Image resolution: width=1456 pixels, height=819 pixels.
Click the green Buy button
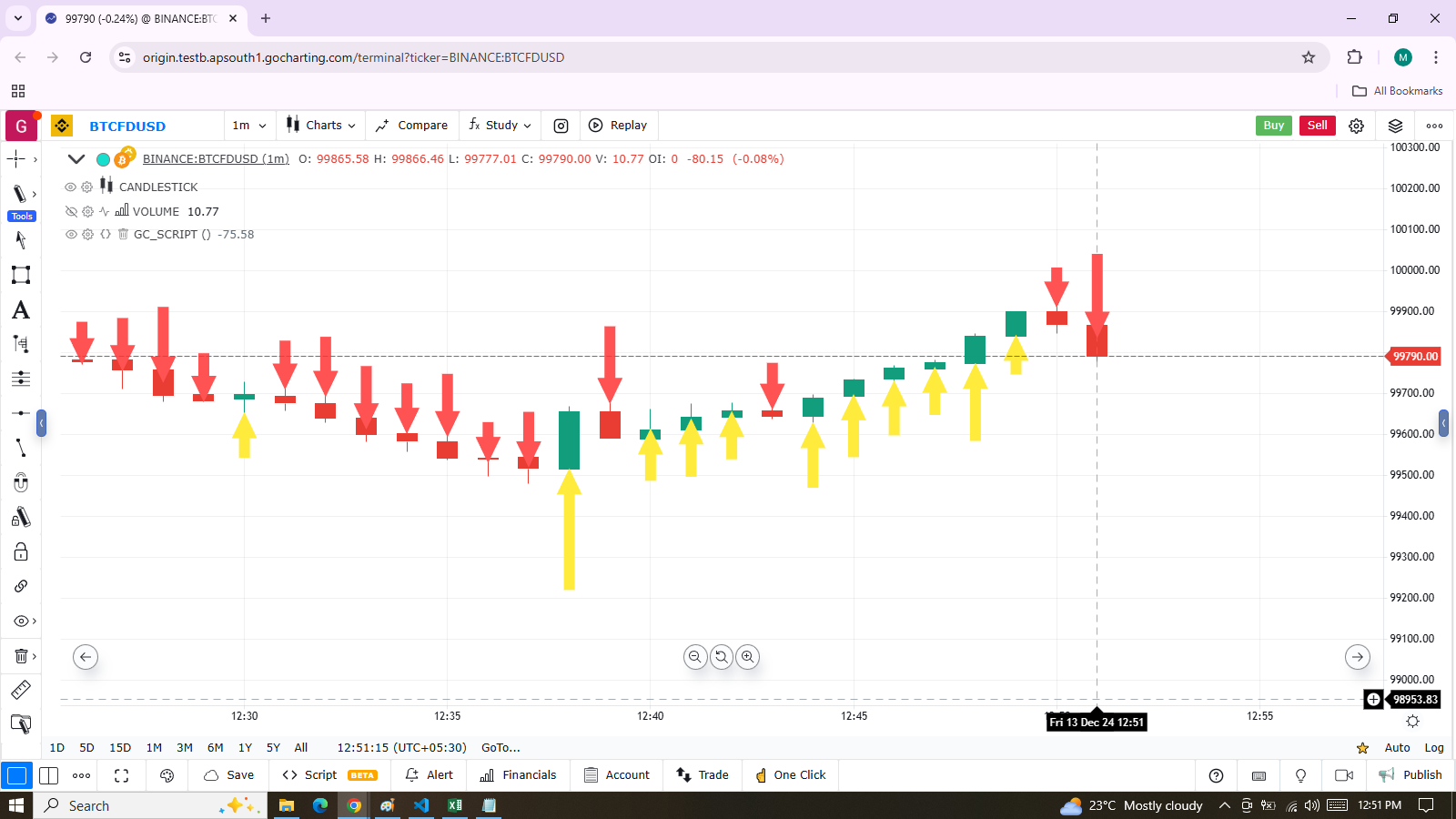coord(1273,126)
